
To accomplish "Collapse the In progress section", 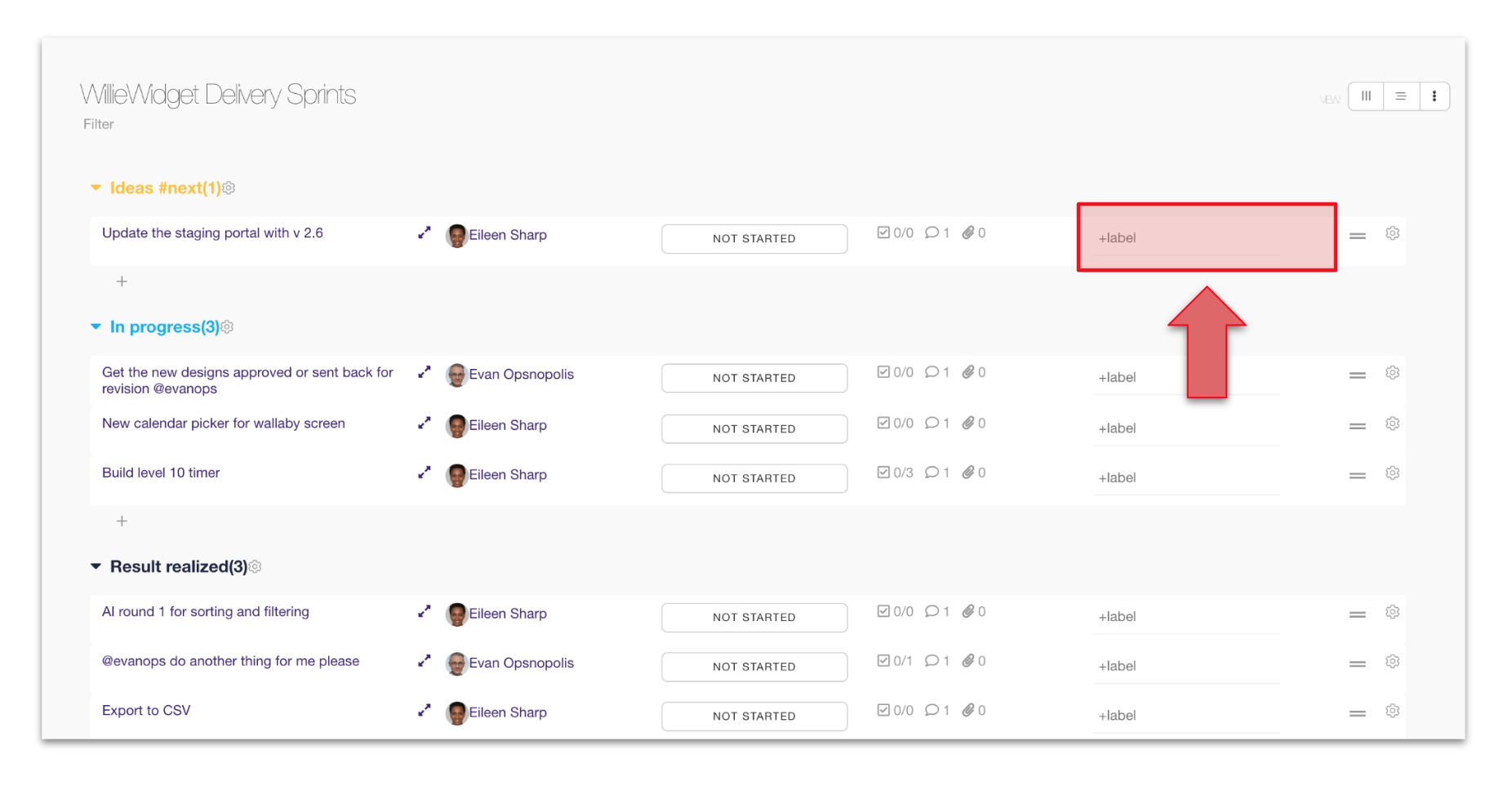I will click(96, 327).
